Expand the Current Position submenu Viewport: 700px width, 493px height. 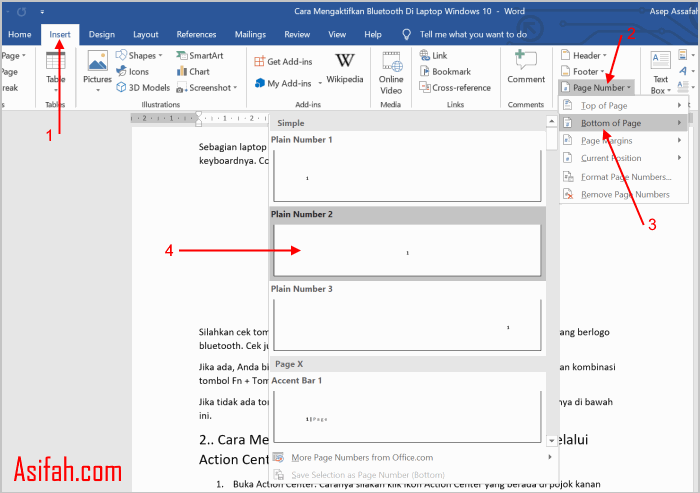pos(679,158)
